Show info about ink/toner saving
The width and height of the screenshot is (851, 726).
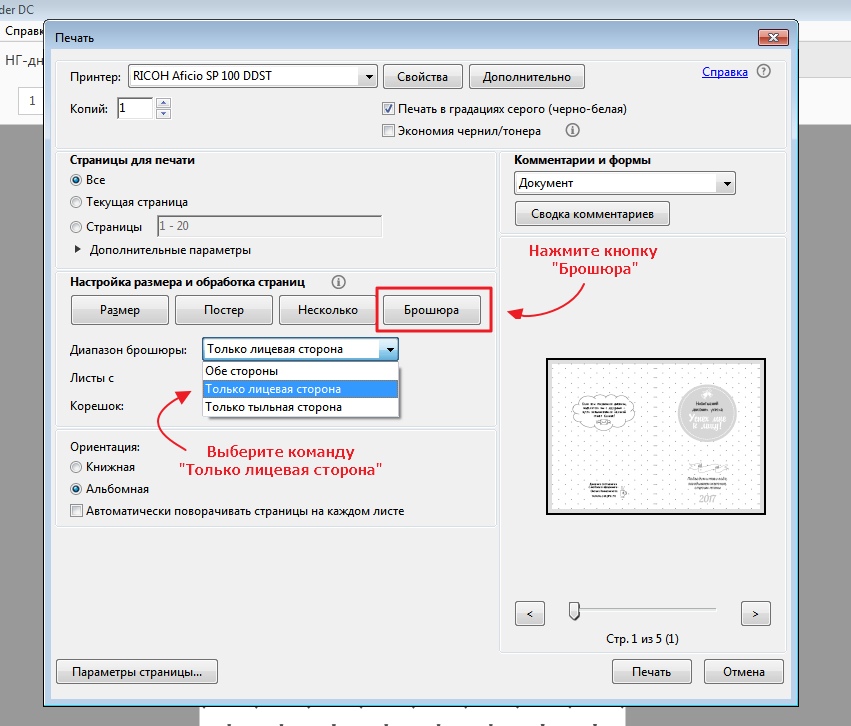coord(573,130)
